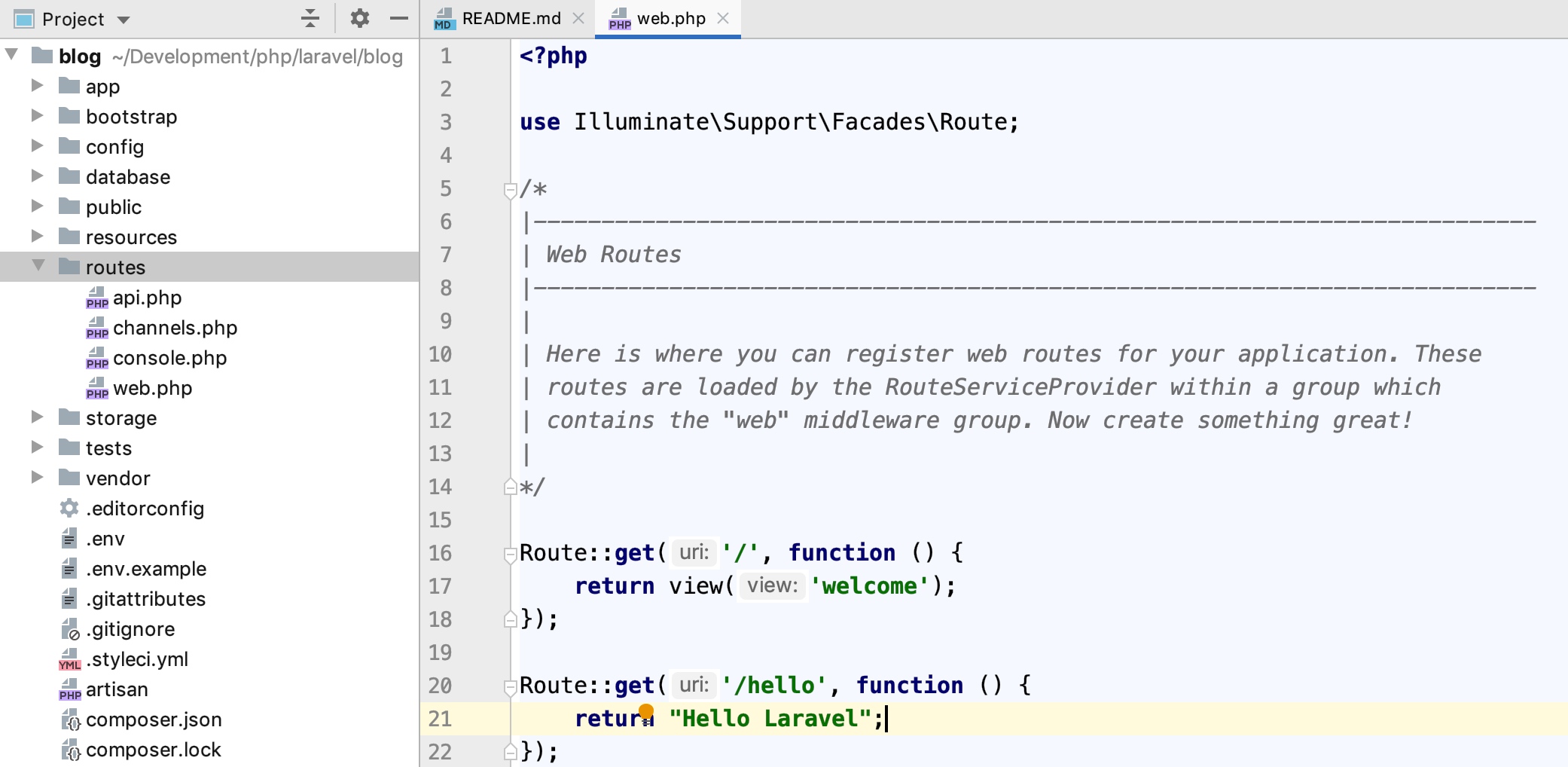Click the console.php PHP file icon
The height and width of the screenshot is (767, 1568).
pos(97,358)
